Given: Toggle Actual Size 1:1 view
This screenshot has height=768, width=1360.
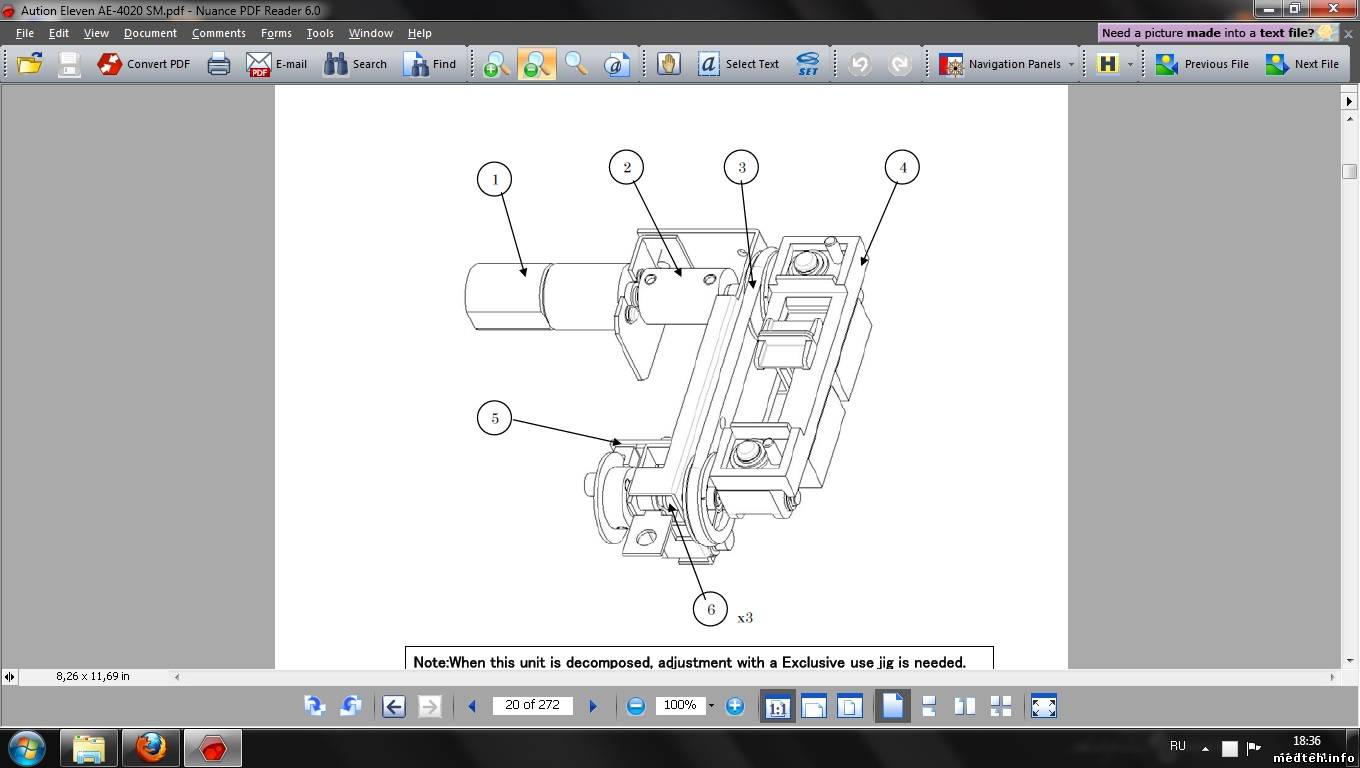Looking at the screenshot, I should coord(777,706).
